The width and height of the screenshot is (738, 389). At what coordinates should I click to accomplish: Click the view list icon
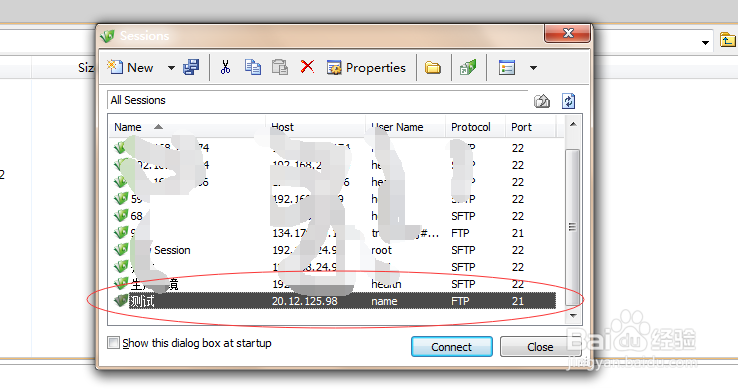click(x=507, y=68)
